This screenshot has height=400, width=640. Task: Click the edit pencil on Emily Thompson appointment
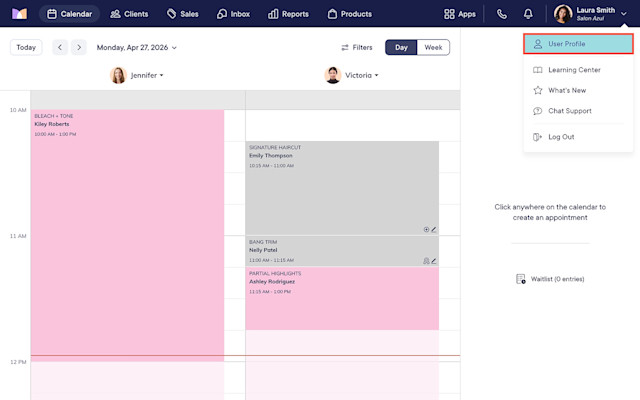tap(434, 229)
